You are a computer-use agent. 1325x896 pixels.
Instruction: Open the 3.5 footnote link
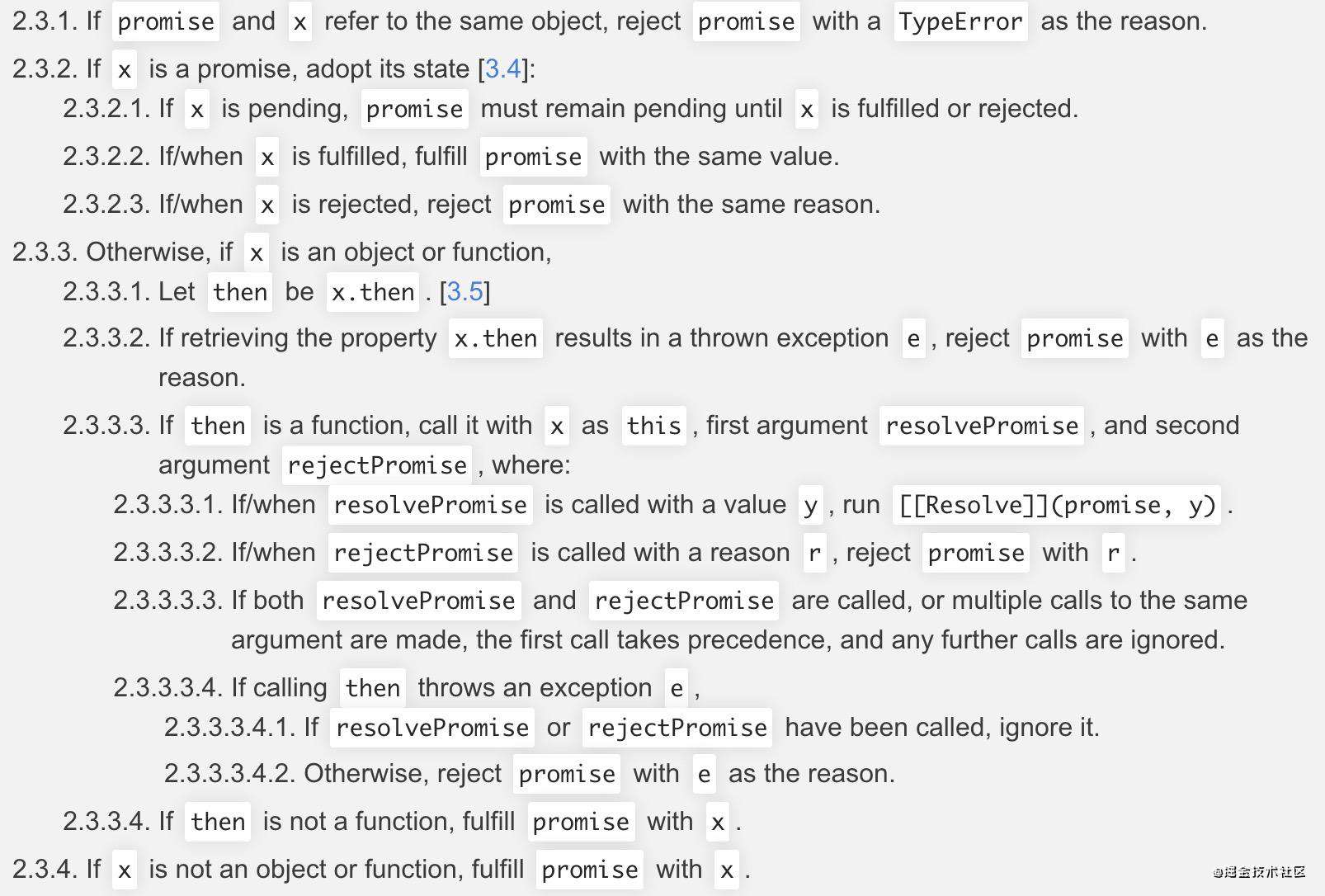coord(465,291)
